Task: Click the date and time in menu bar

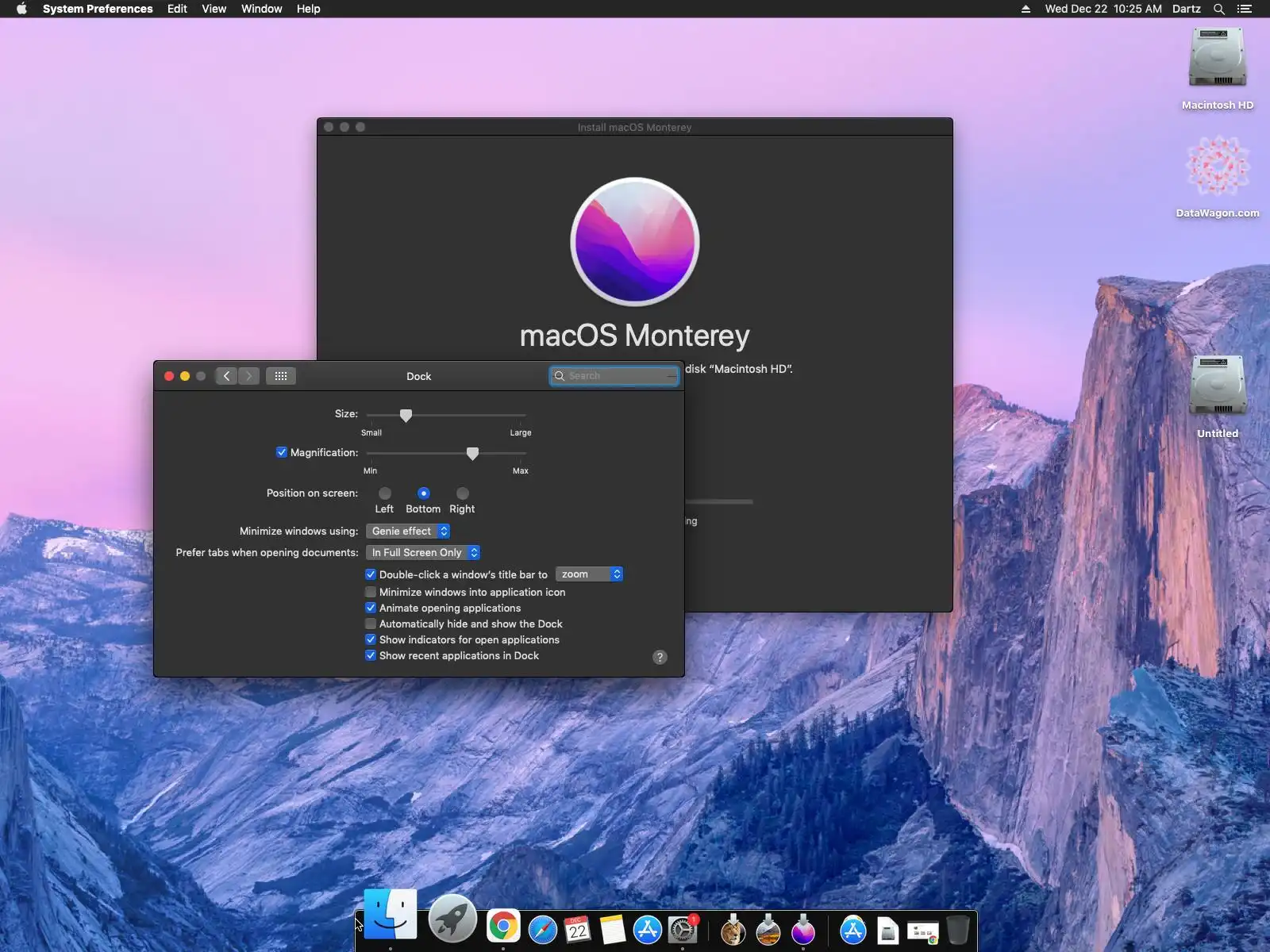Action: [1103, 9]
